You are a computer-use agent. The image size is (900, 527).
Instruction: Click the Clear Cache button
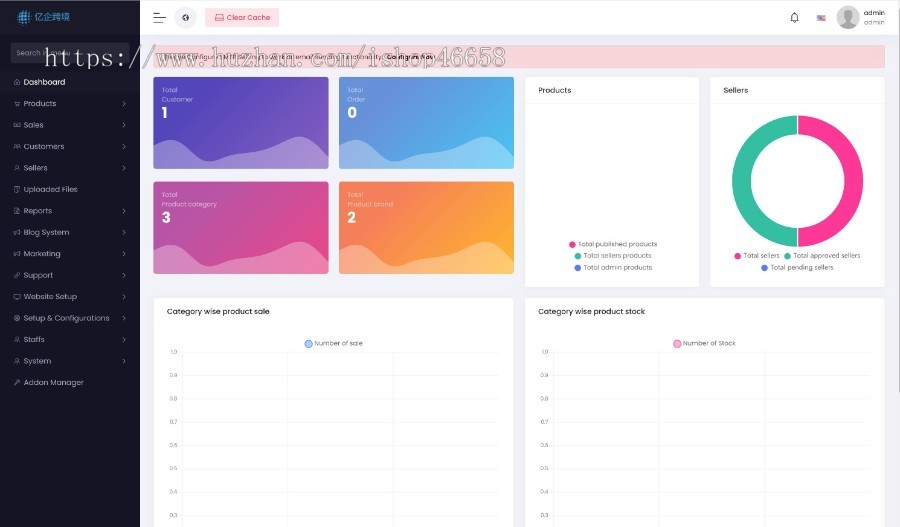[x=242, y=18]
